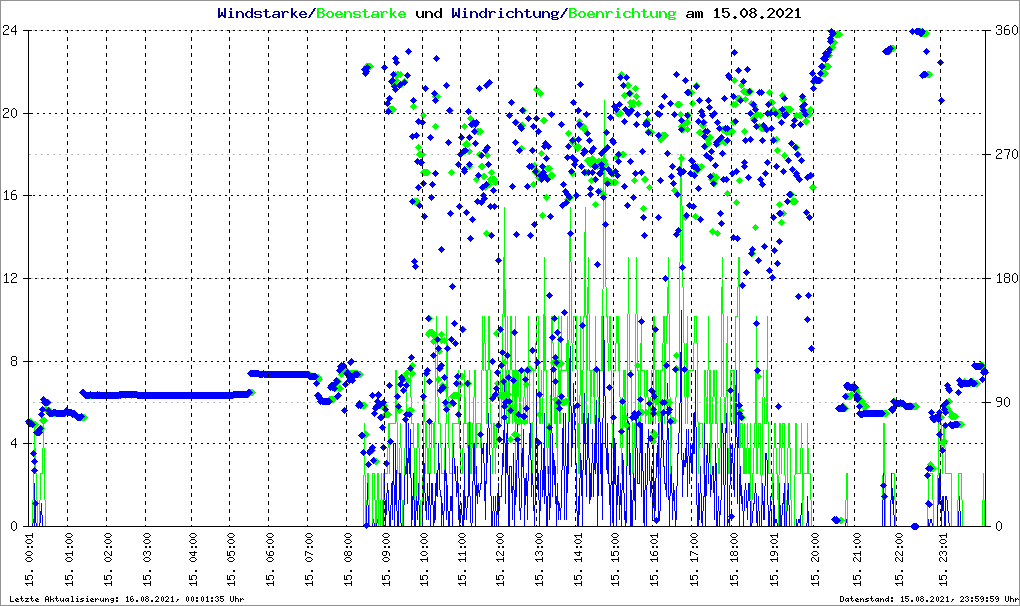The height and width of the screenshot is (606, 1020).
Task: Click the left axis value 20
Action: click(x=10, y=113)
